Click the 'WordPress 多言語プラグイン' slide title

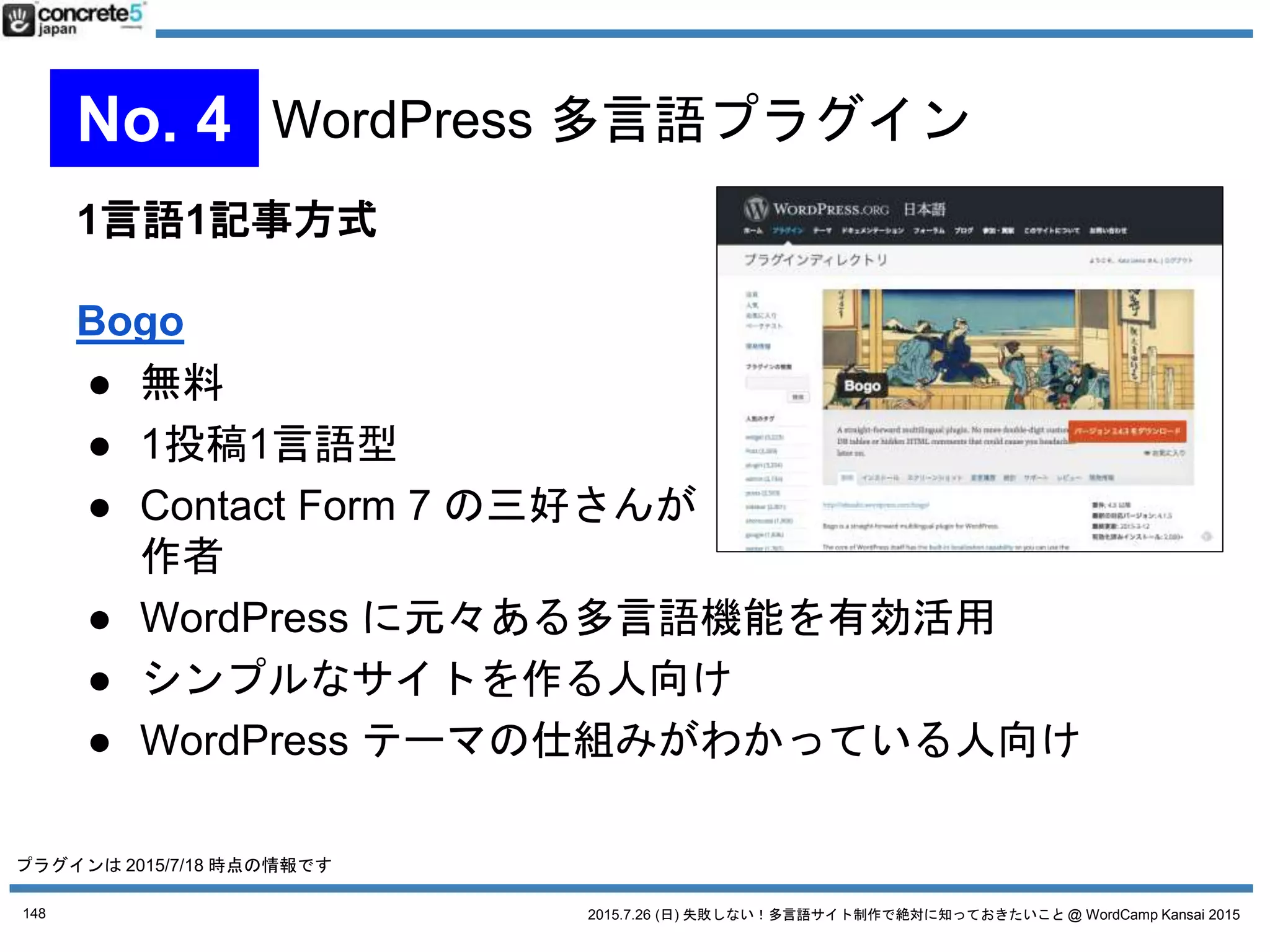click(621, 119)
